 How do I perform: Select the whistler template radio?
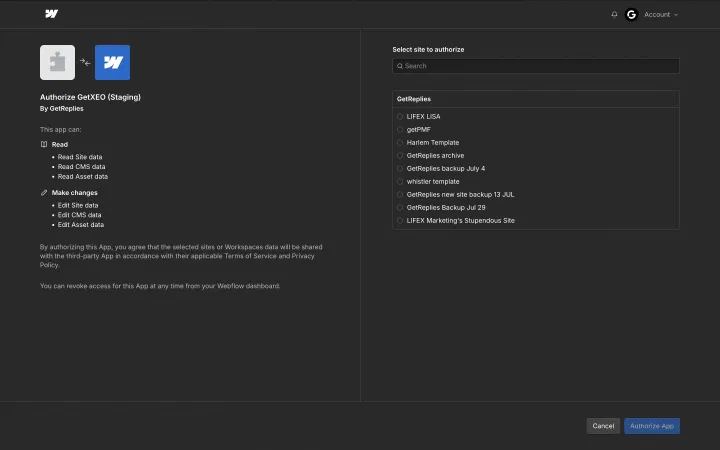coord(400,181)
